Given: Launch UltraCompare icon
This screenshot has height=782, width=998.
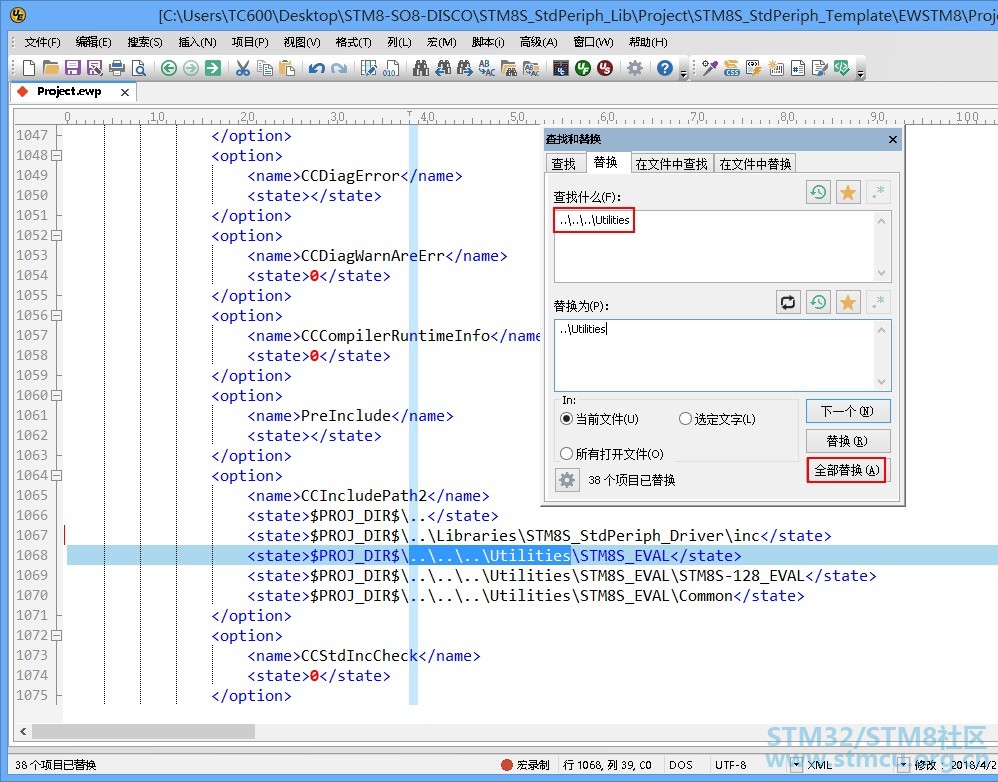Looking at the screenshot, I should point(561,68).
